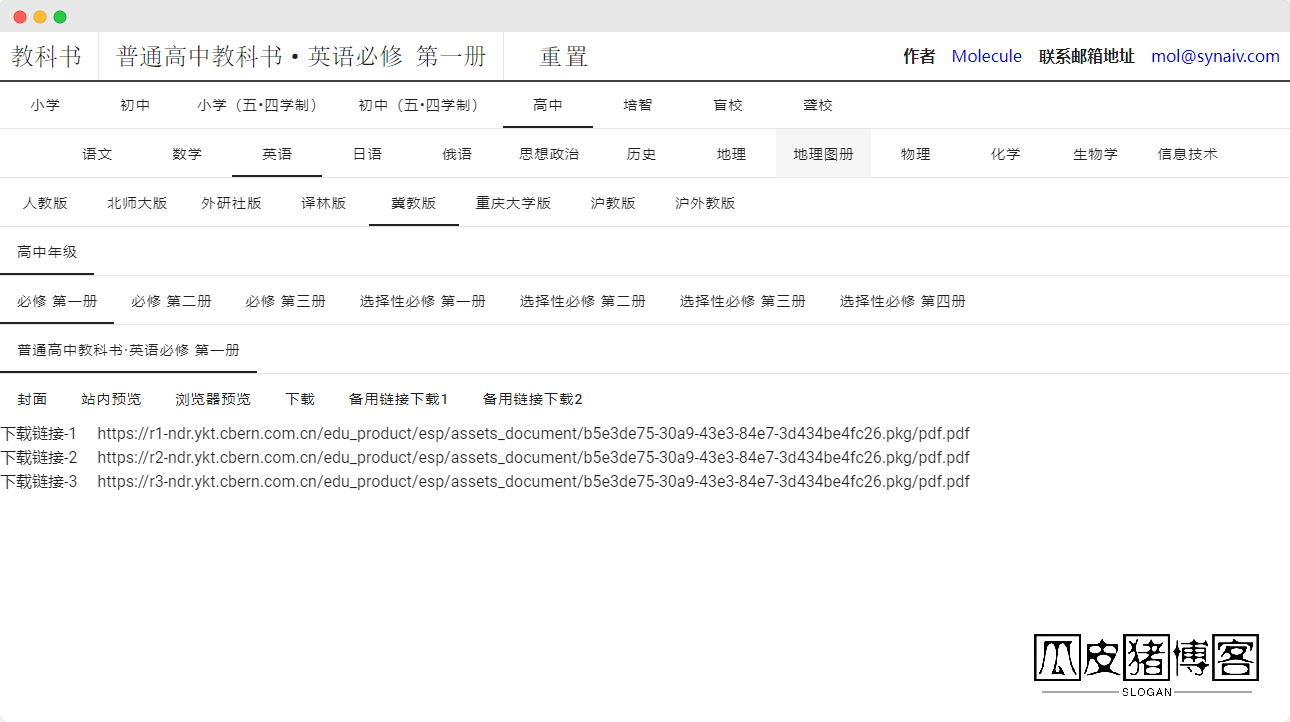Open 浏览器预览 browser preview
The height and width of the screenshot is (722, 1290).
pyautogui.click(x=213, y=399)
